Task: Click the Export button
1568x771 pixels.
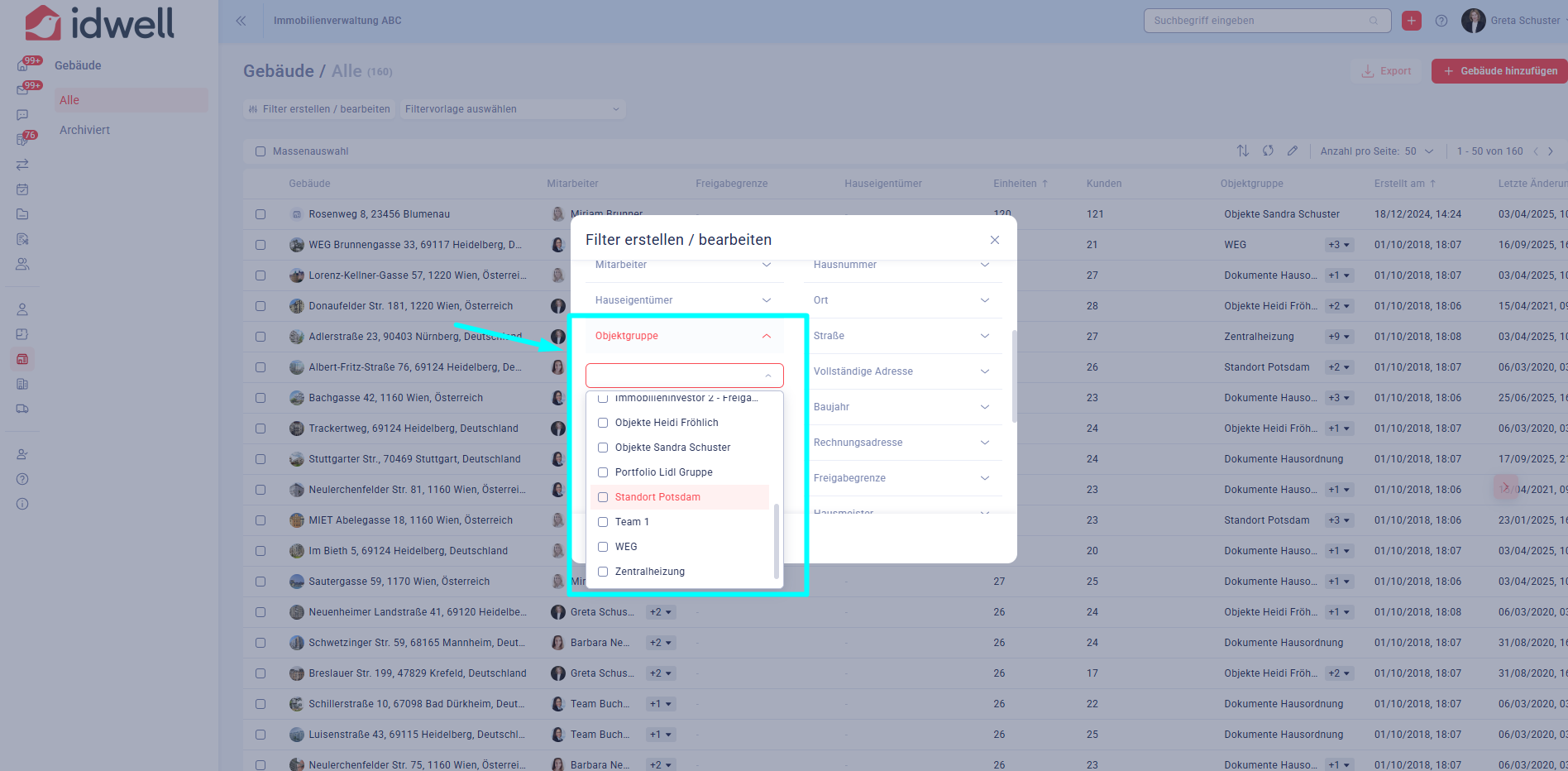Action: (x=1387, y=71)
